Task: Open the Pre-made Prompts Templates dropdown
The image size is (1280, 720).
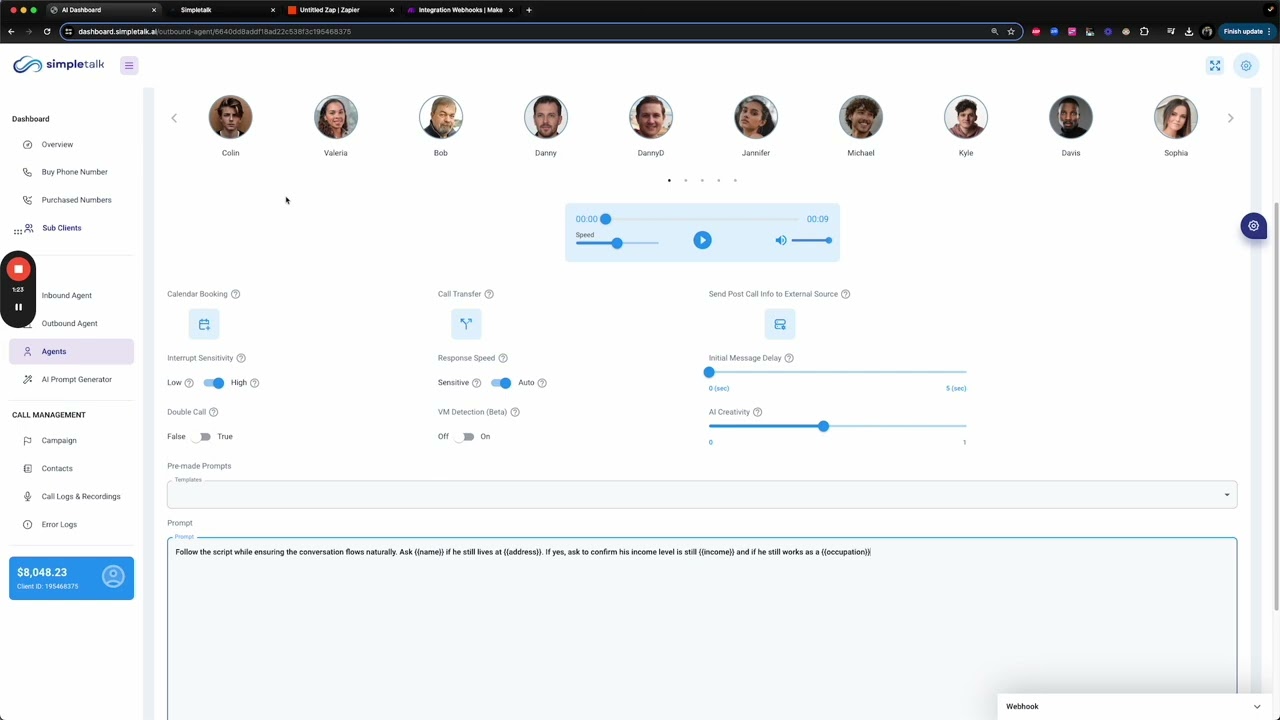Action: pos(702,495)
